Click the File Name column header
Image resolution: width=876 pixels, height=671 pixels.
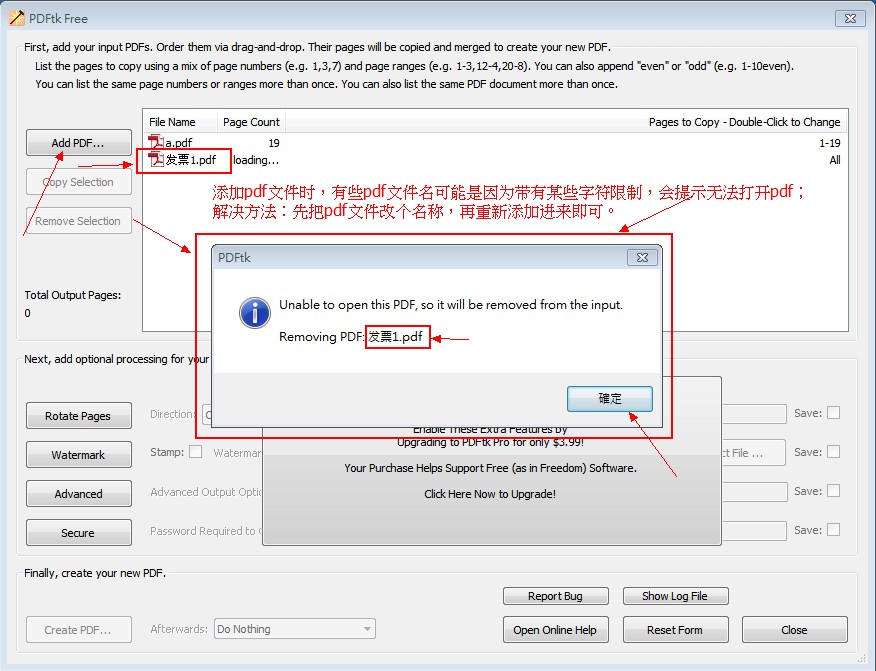click(180, 122)
